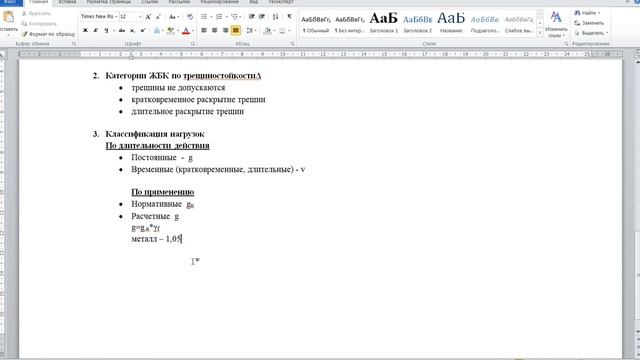Screen dimensions: 640x360
Task: Toggle Underline (Ч) formatting
Action: point(106,30)
